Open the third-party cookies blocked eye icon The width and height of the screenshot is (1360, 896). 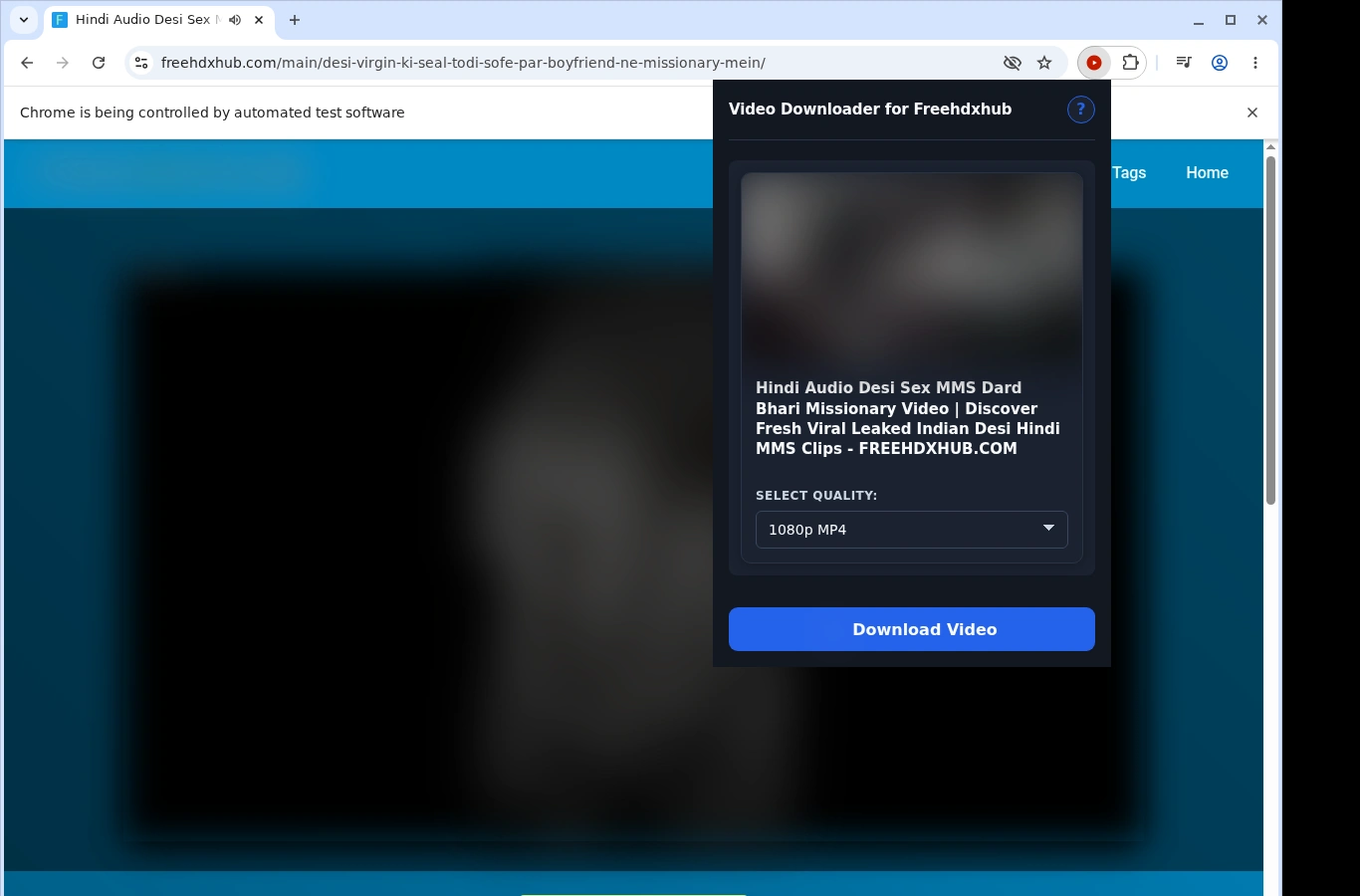coord(1013,63)
